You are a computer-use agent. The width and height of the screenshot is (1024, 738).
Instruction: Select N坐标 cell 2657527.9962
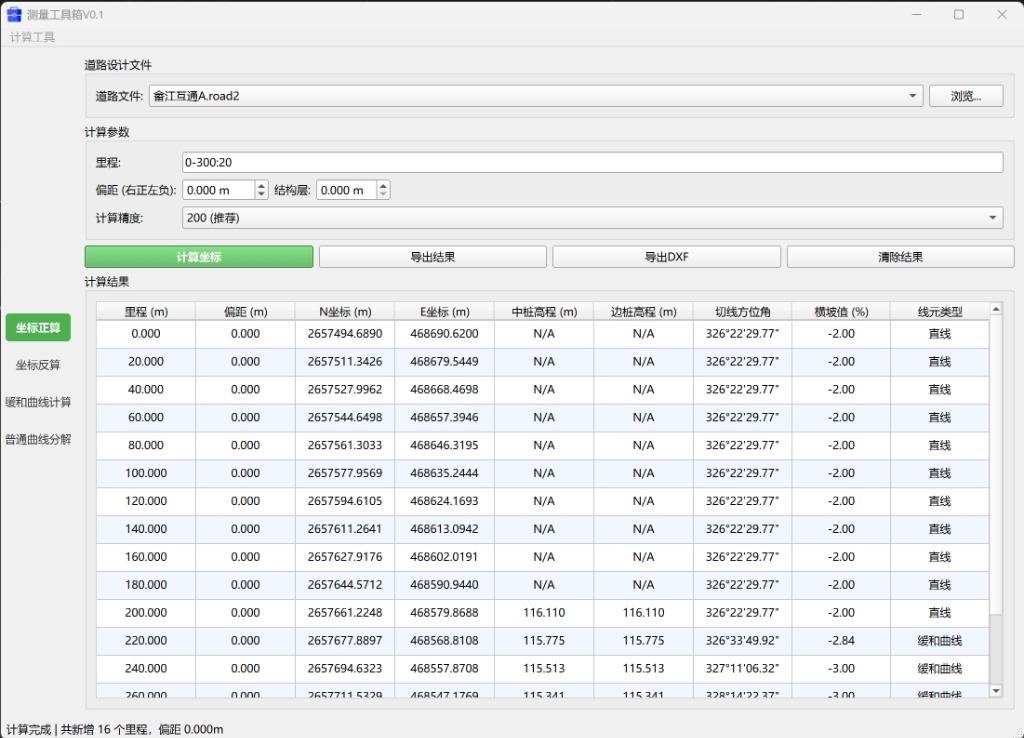click(345, 390)
